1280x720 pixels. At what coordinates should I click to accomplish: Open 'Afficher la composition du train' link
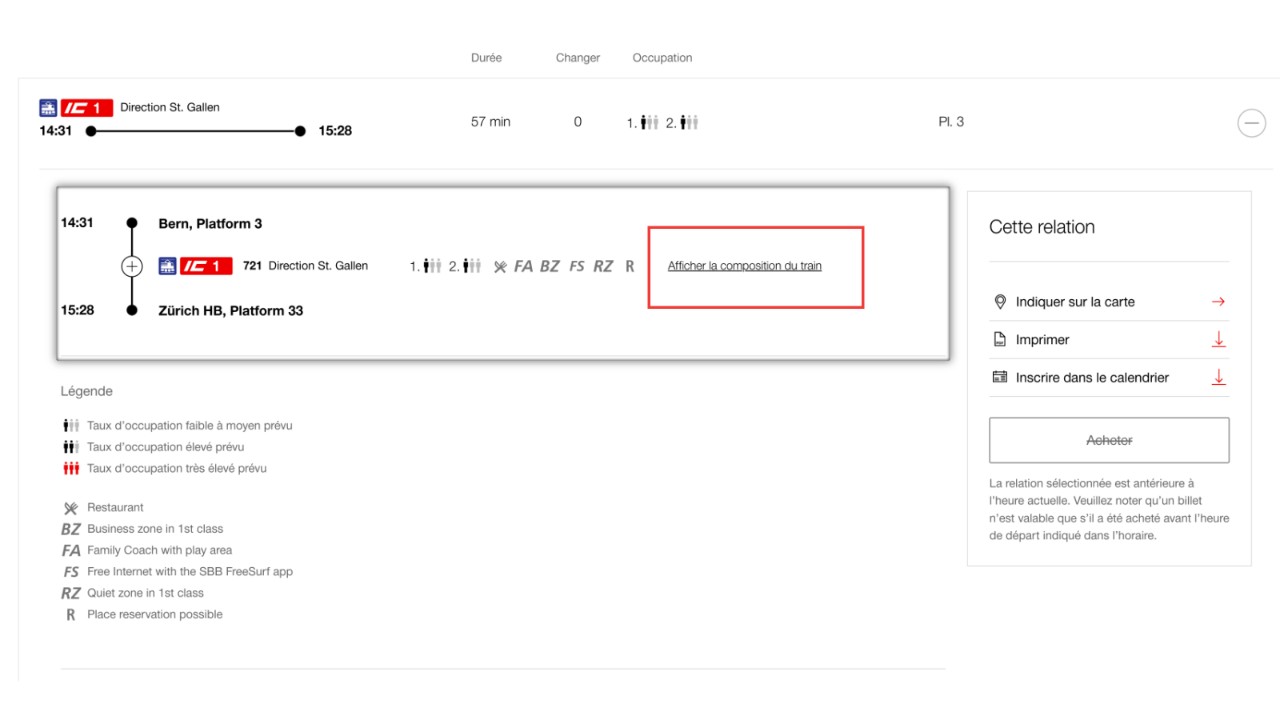(744, 266)
